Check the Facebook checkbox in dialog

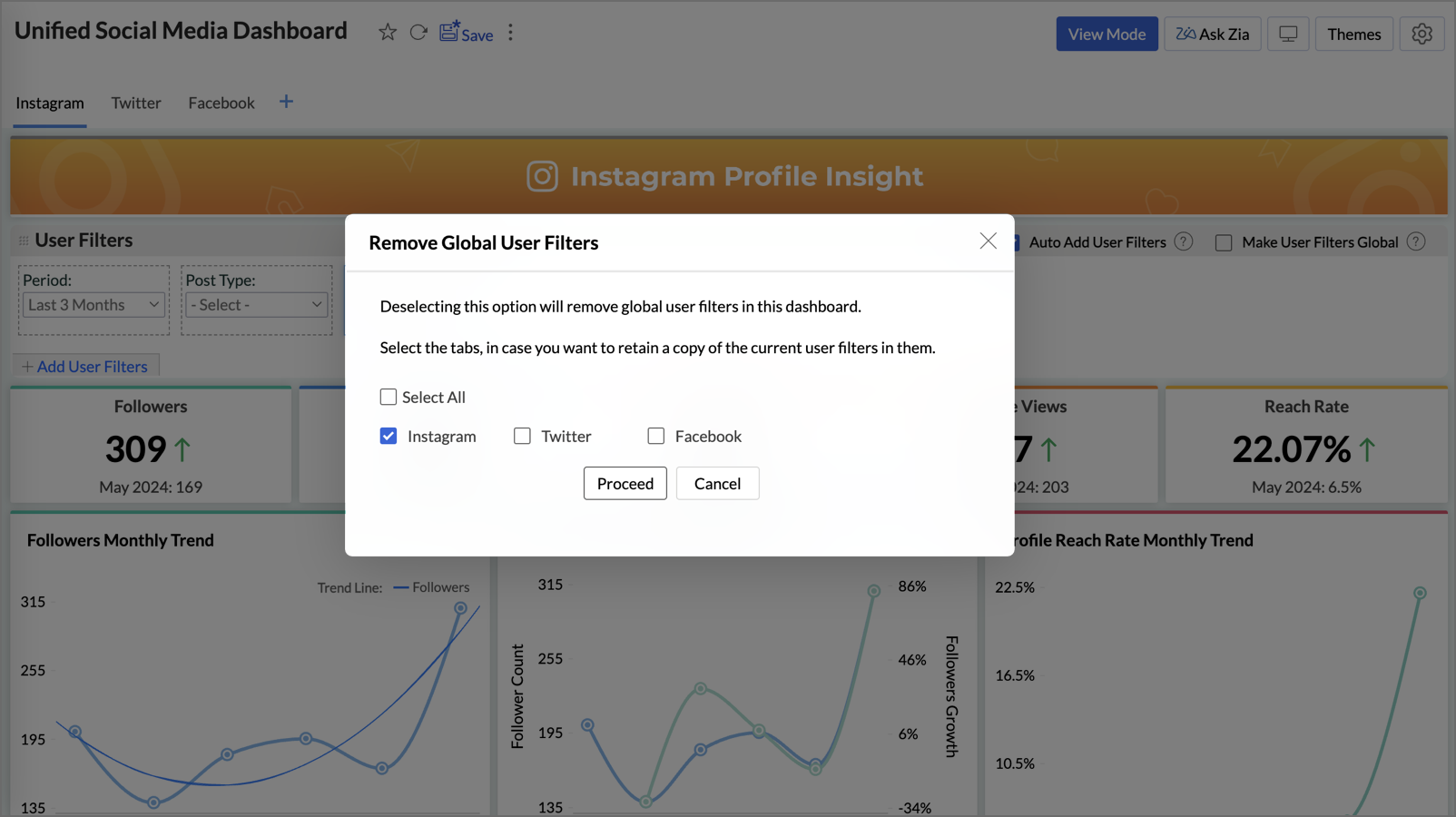[655, 436]
